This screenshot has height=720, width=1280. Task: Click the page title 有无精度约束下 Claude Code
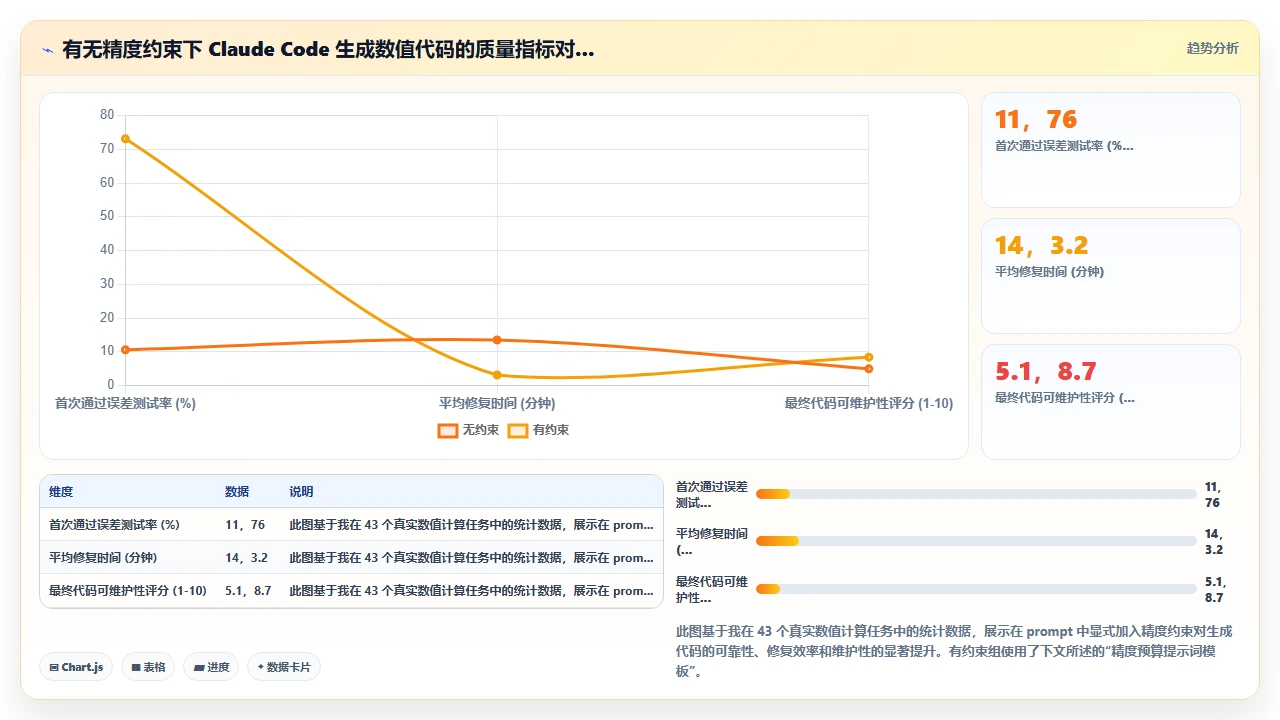pos(328,49)
